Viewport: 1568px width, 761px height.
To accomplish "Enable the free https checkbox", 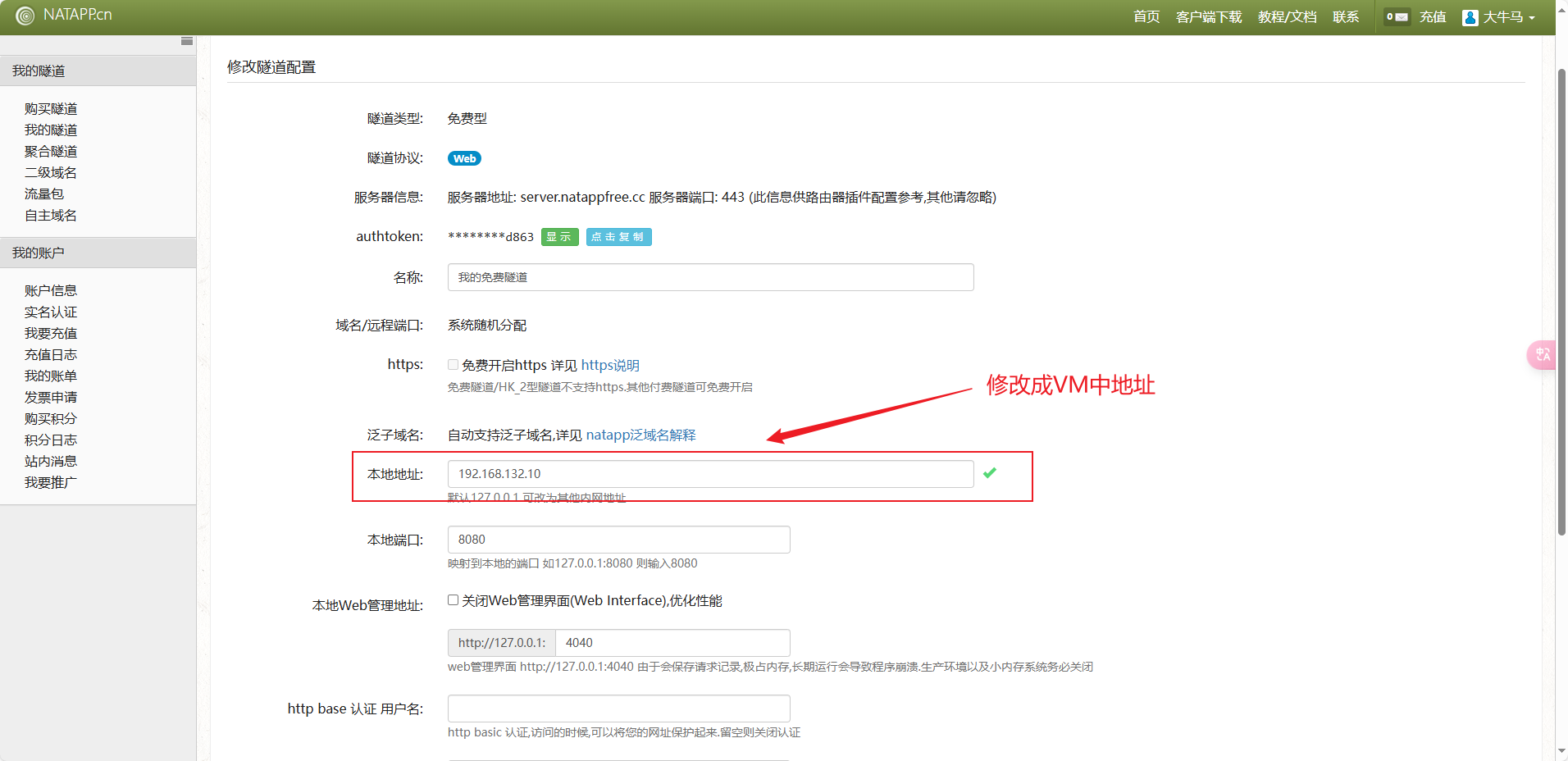I will tap(453, 365).
